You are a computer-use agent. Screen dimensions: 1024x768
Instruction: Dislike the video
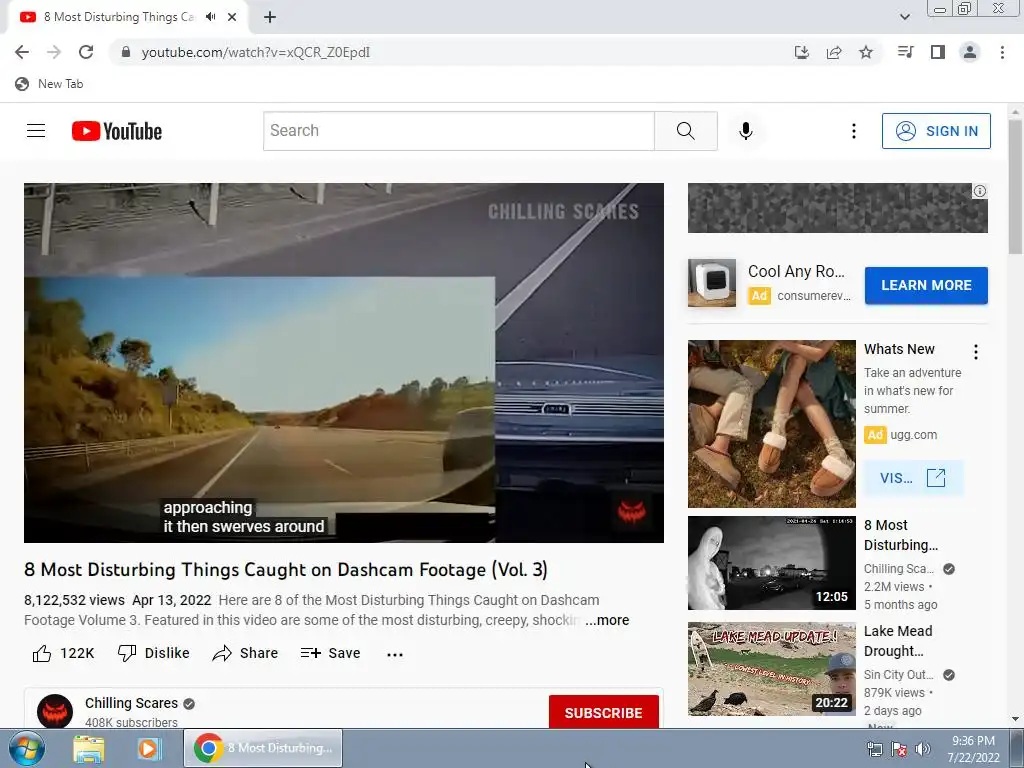pos(153,653)
